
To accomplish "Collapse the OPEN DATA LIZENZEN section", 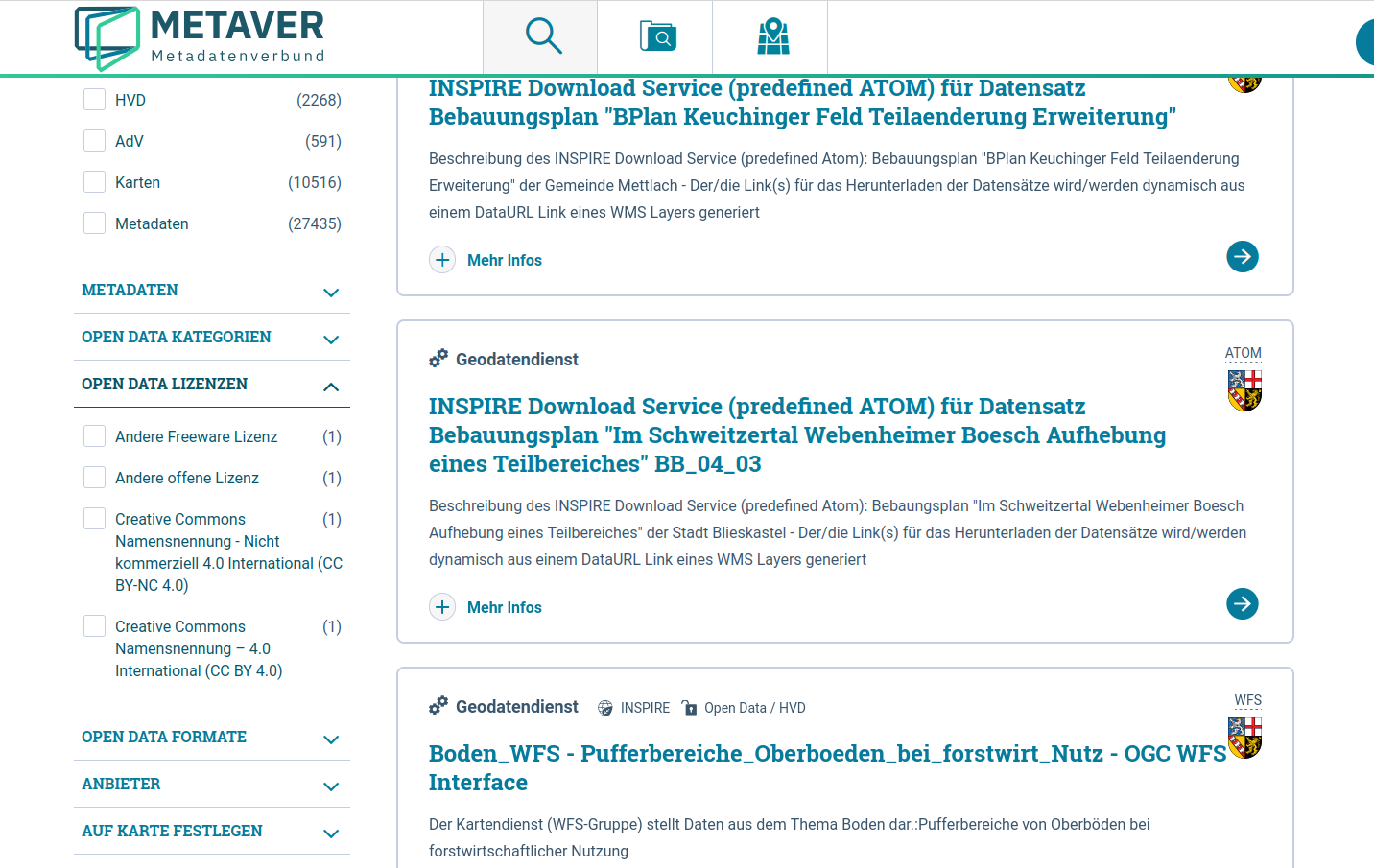I will [212, 385].
